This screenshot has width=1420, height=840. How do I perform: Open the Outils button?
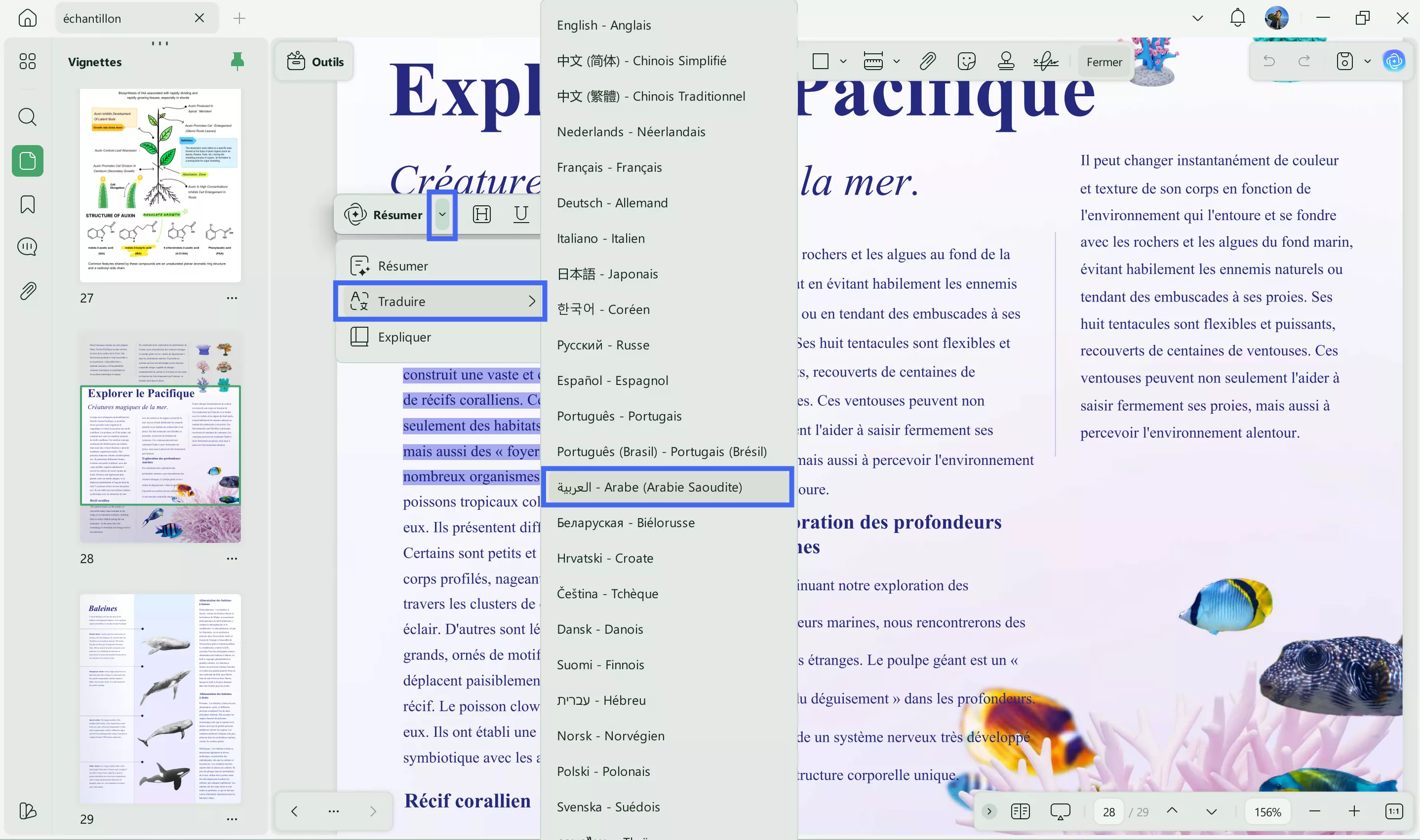(316, 62)
